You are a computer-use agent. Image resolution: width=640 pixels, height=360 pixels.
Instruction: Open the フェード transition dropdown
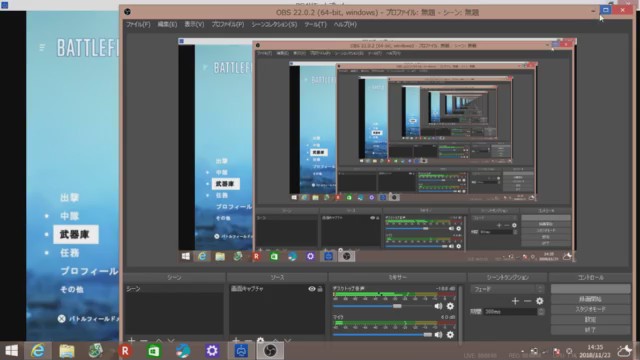(508, 289)
